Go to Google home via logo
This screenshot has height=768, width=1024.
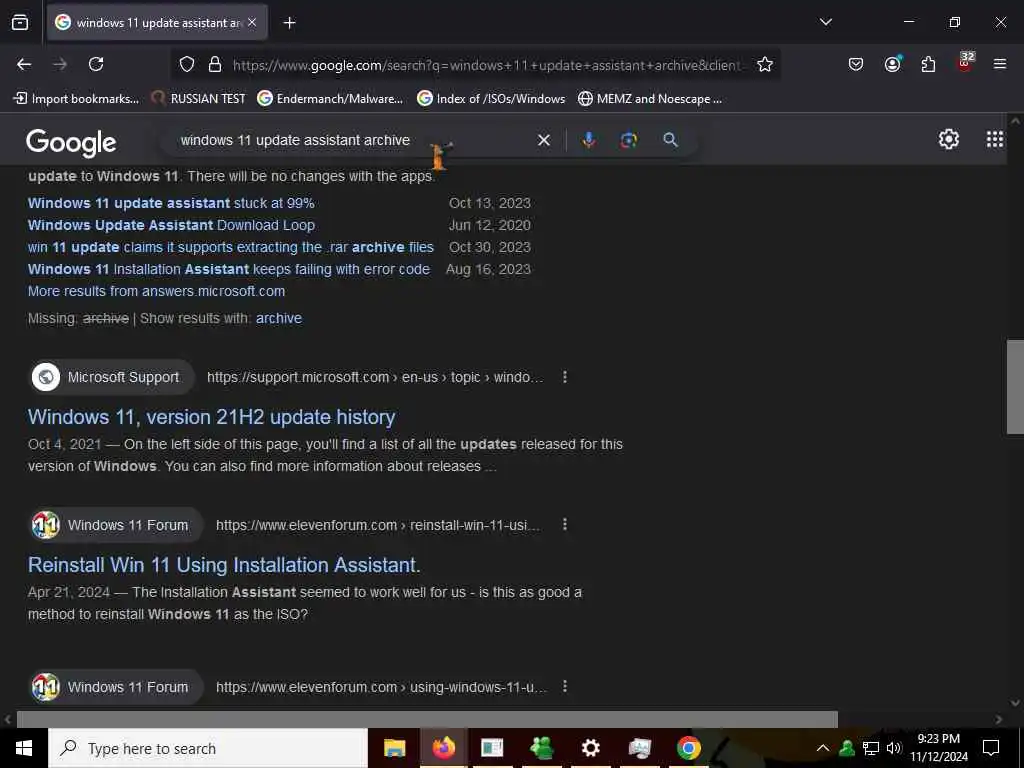click(71, 142)
